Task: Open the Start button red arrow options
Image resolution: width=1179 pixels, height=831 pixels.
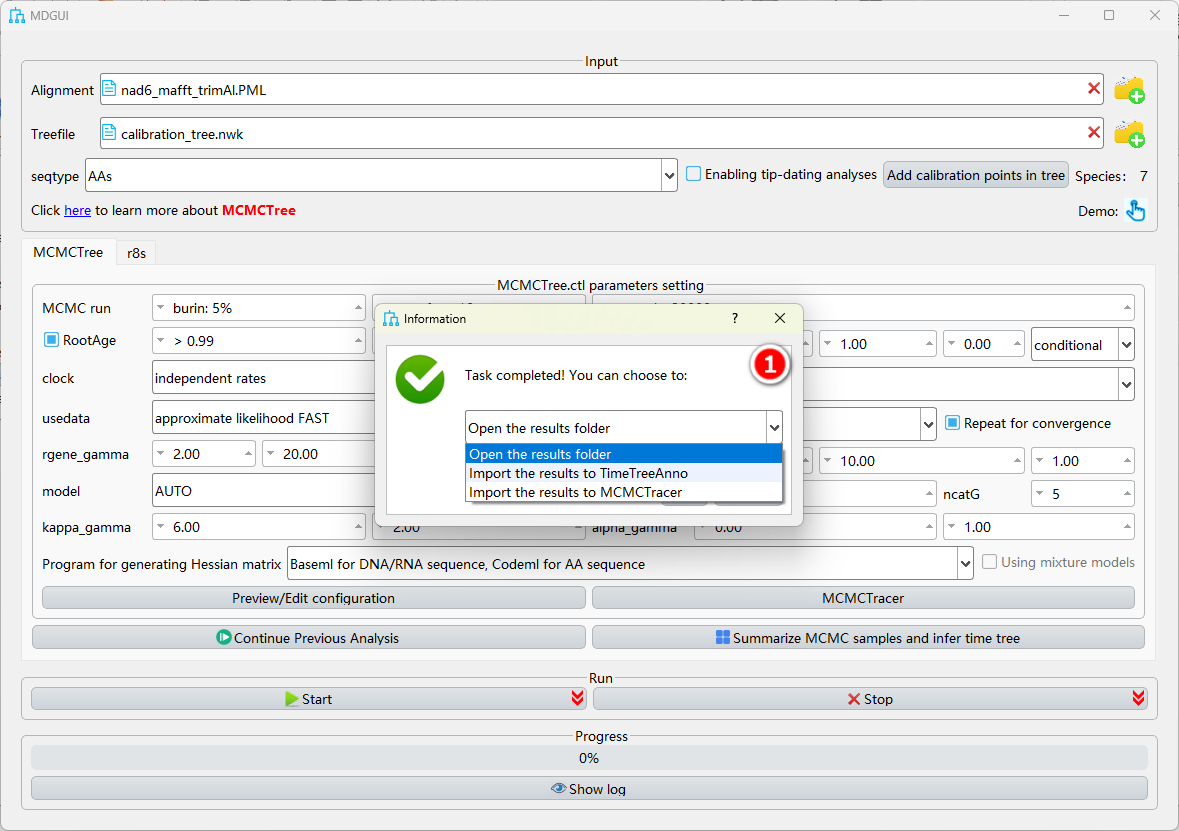Action: tap(577, 699)
